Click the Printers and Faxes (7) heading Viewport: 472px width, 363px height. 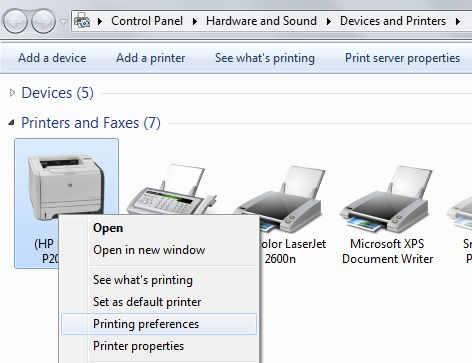point(91,123)
